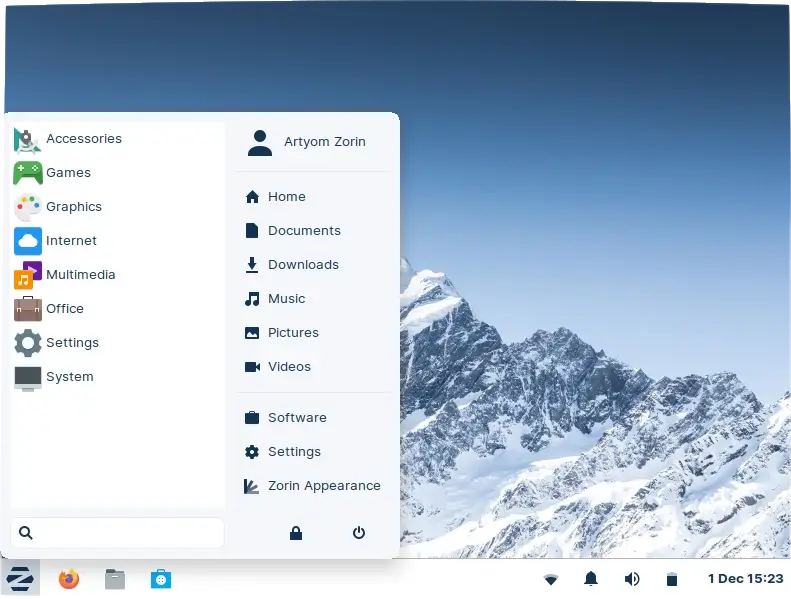
Task: Open the Pictures folder
Action: (x=314, y=333)
